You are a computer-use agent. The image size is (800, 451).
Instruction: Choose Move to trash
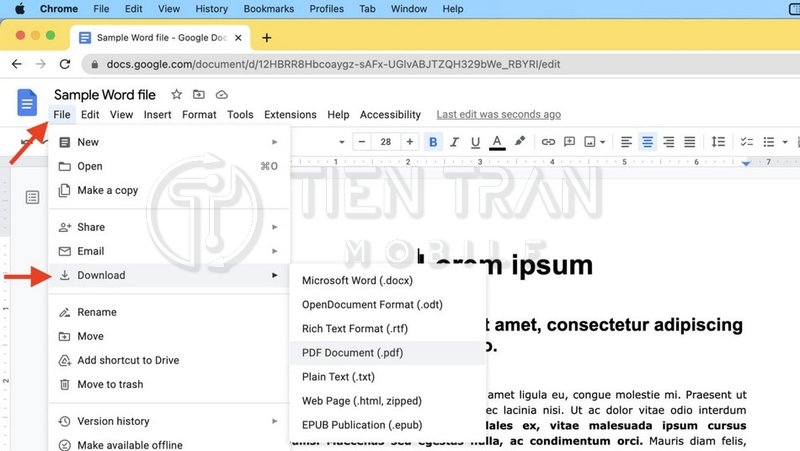click(x=169, y=384)
